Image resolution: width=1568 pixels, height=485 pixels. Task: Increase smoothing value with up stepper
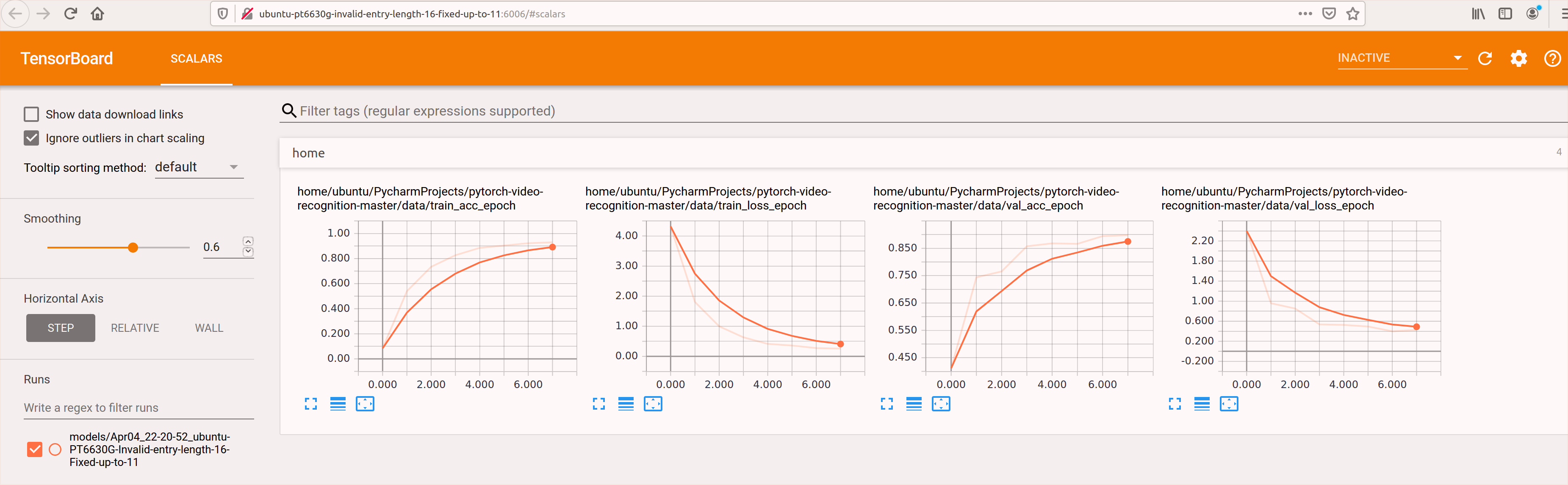click(248, 241)
